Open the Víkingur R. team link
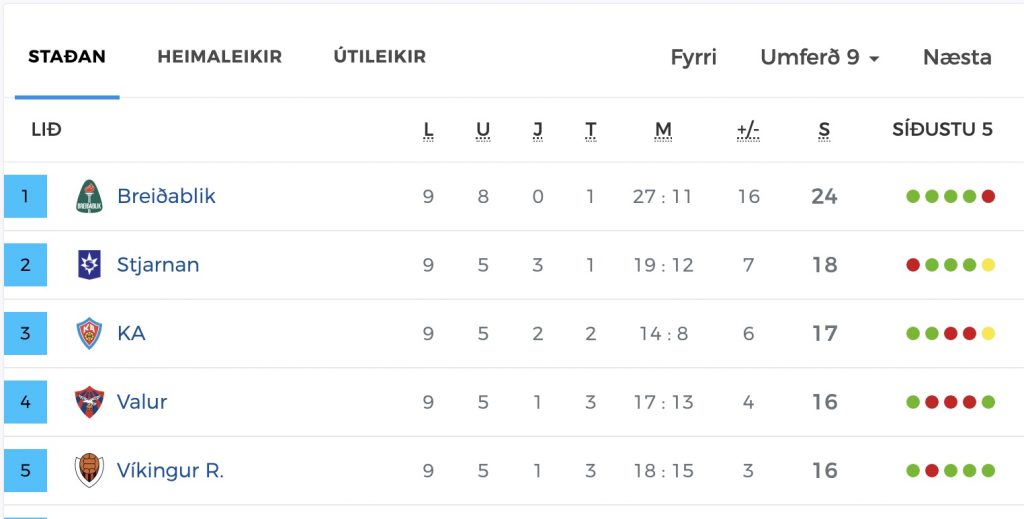This screenshot has height=519, width=1024. tap(170, 470)
